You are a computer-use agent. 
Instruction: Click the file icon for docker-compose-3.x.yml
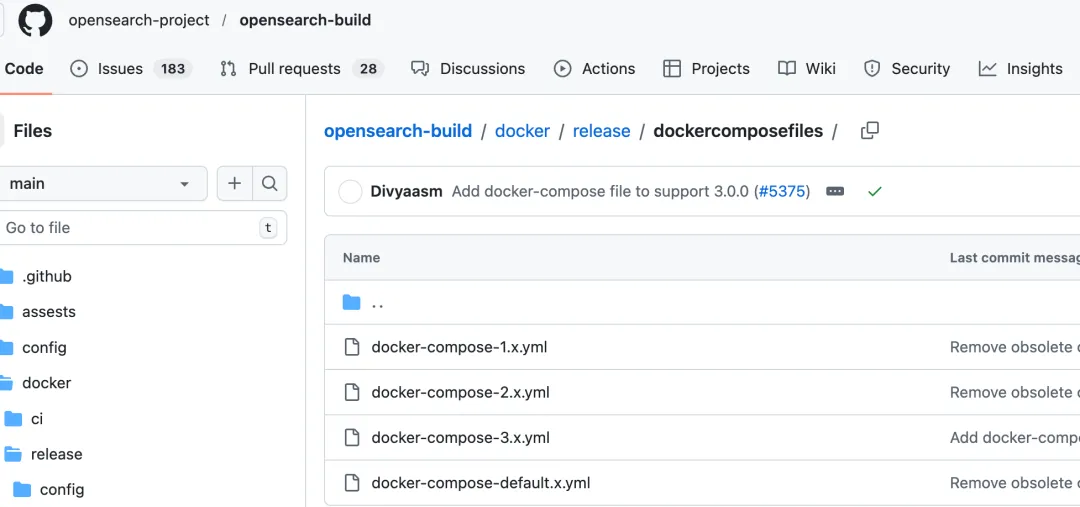tap(351, 437)
